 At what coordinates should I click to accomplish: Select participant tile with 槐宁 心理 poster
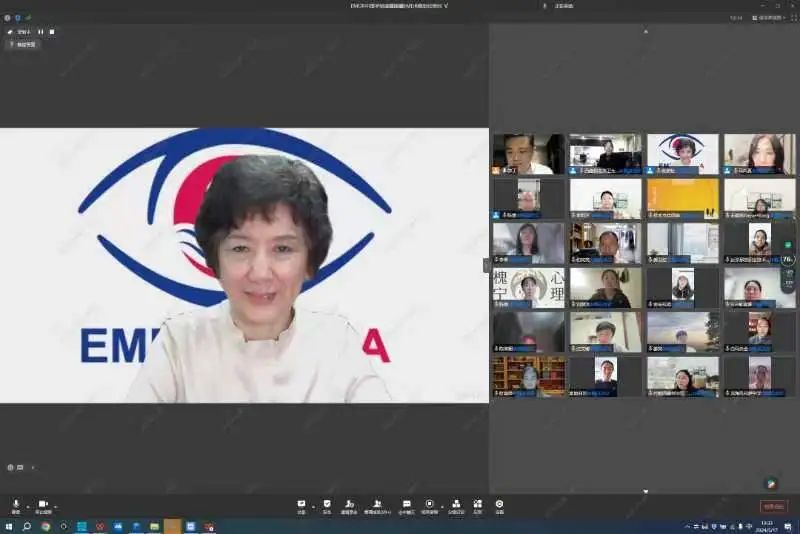pos(529,288)
